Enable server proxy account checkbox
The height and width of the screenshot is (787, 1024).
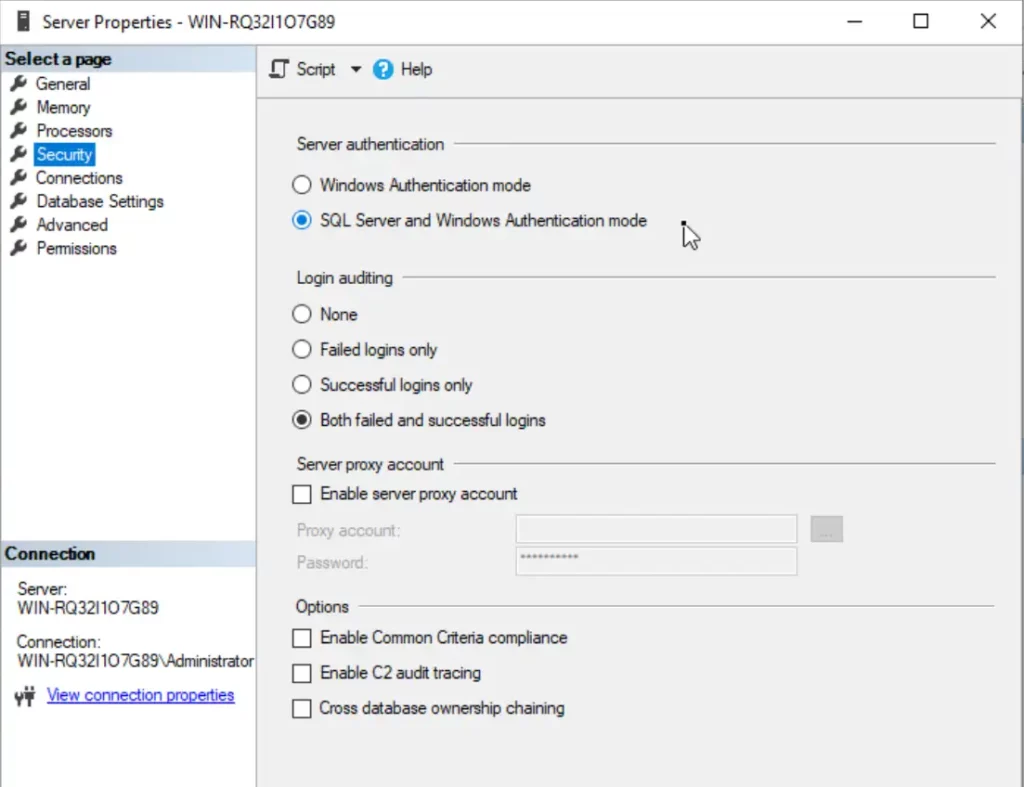(302, 494)
